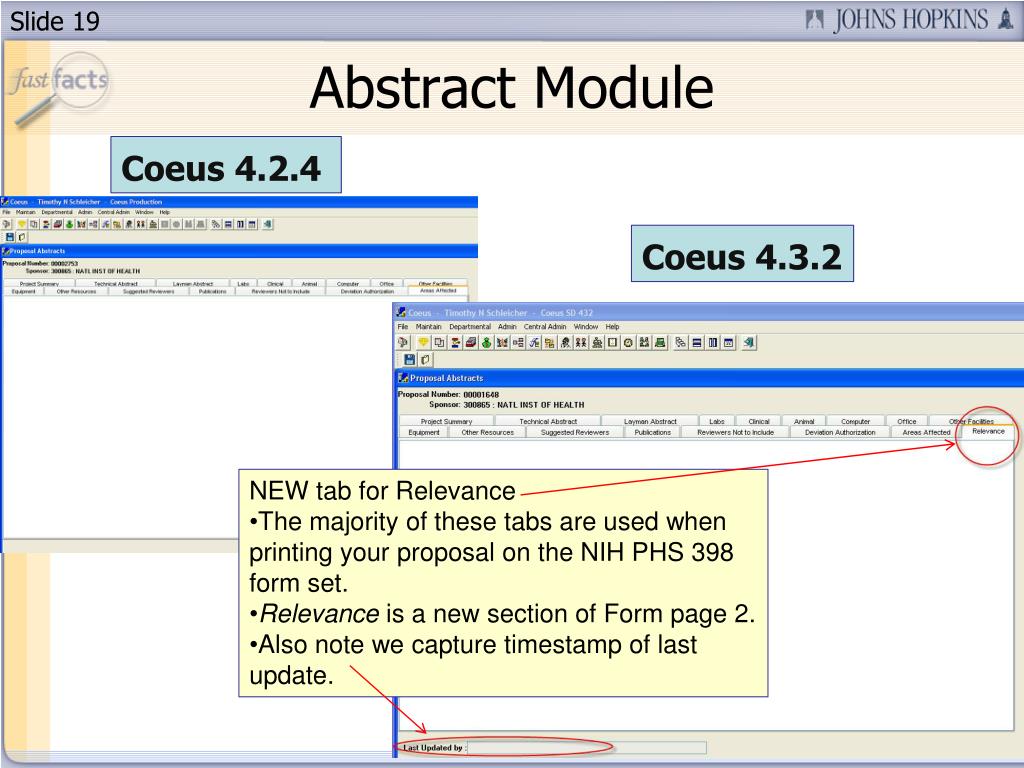The width and height of the screenshot is (1024, 768).
Task: Click the papers icon beside Save in Coeus 4.3.2
Action: [425, 359]
